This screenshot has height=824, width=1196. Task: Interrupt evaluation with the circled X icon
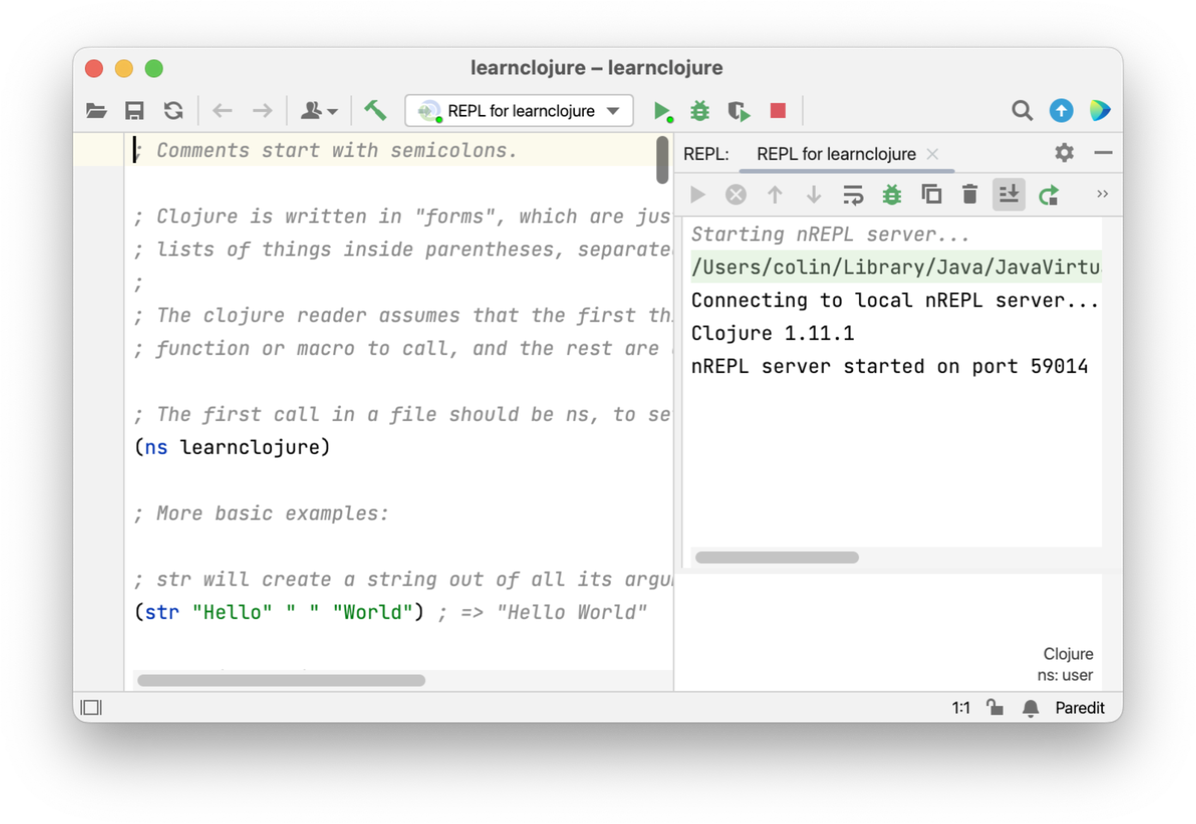click(x=736, y=195)
